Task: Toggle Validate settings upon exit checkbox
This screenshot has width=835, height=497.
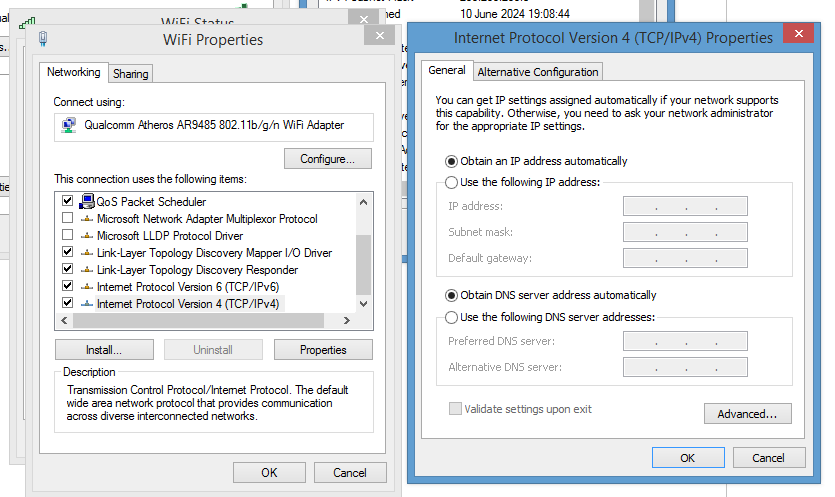Action: (x=455, y=409)
